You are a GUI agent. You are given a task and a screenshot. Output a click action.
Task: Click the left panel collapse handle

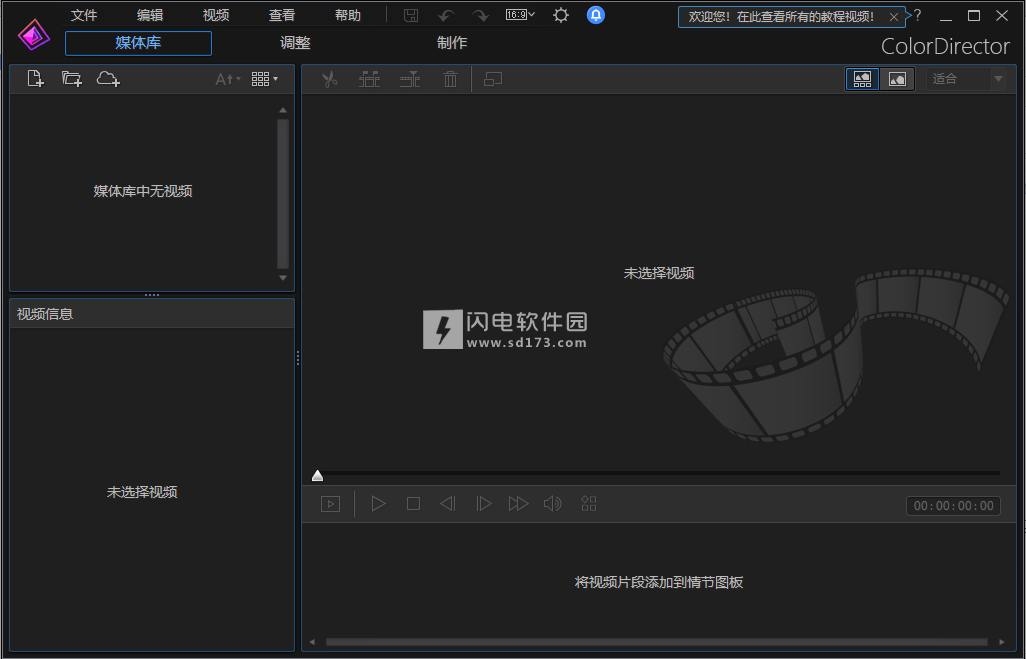coord(298,358)
